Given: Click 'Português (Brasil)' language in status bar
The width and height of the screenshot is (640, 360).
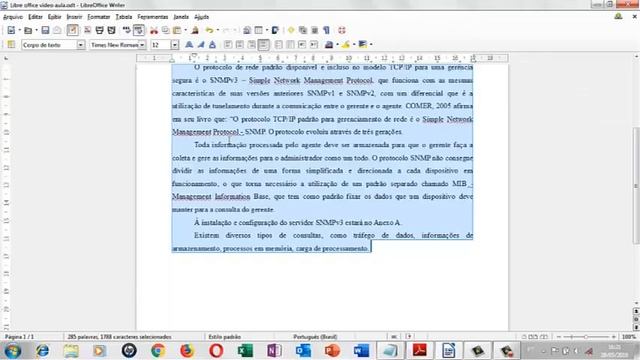Looking at the screenshot, I should click(x=315, y=337).
